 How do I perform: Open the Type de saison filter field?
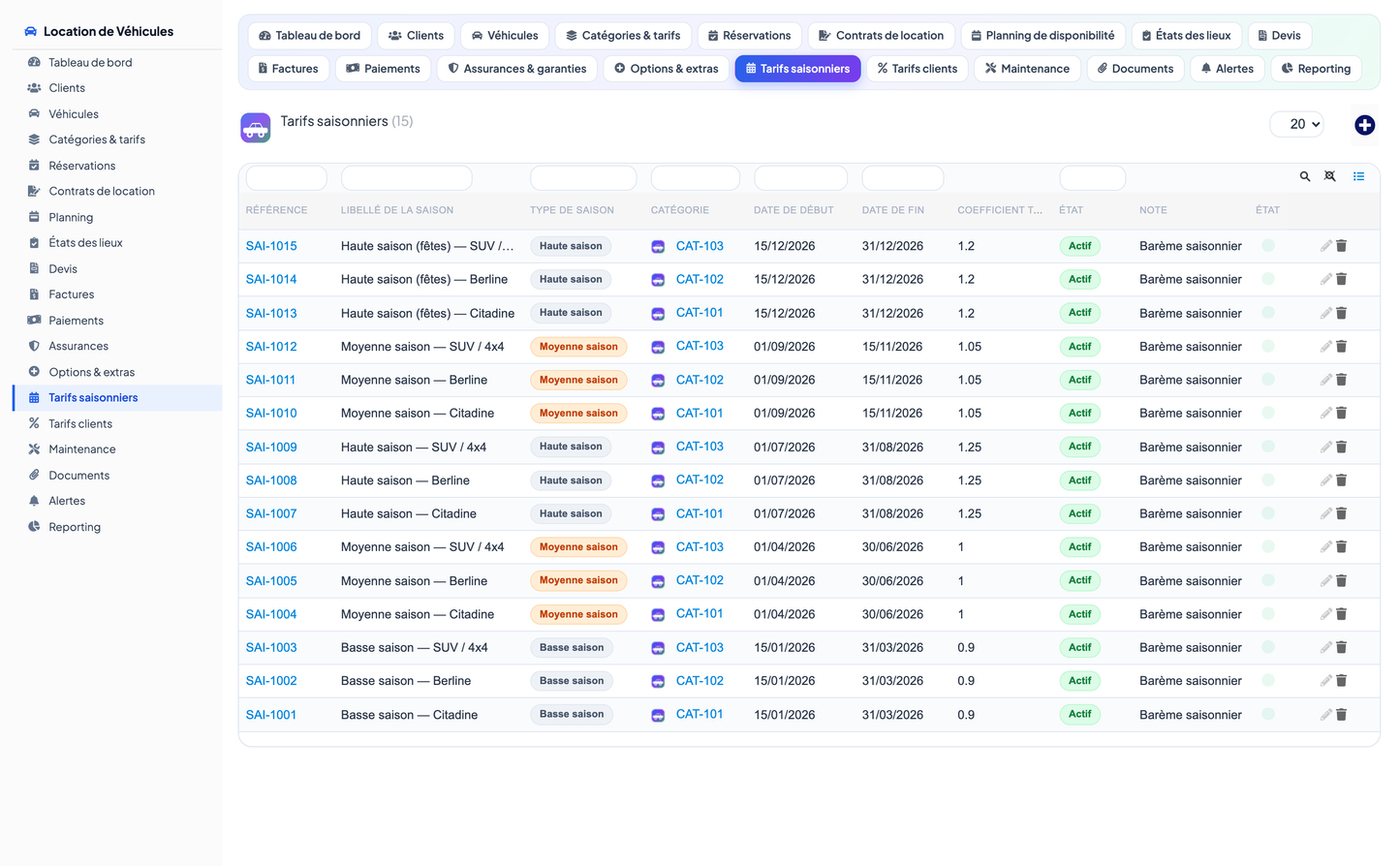tap(583, 178)
